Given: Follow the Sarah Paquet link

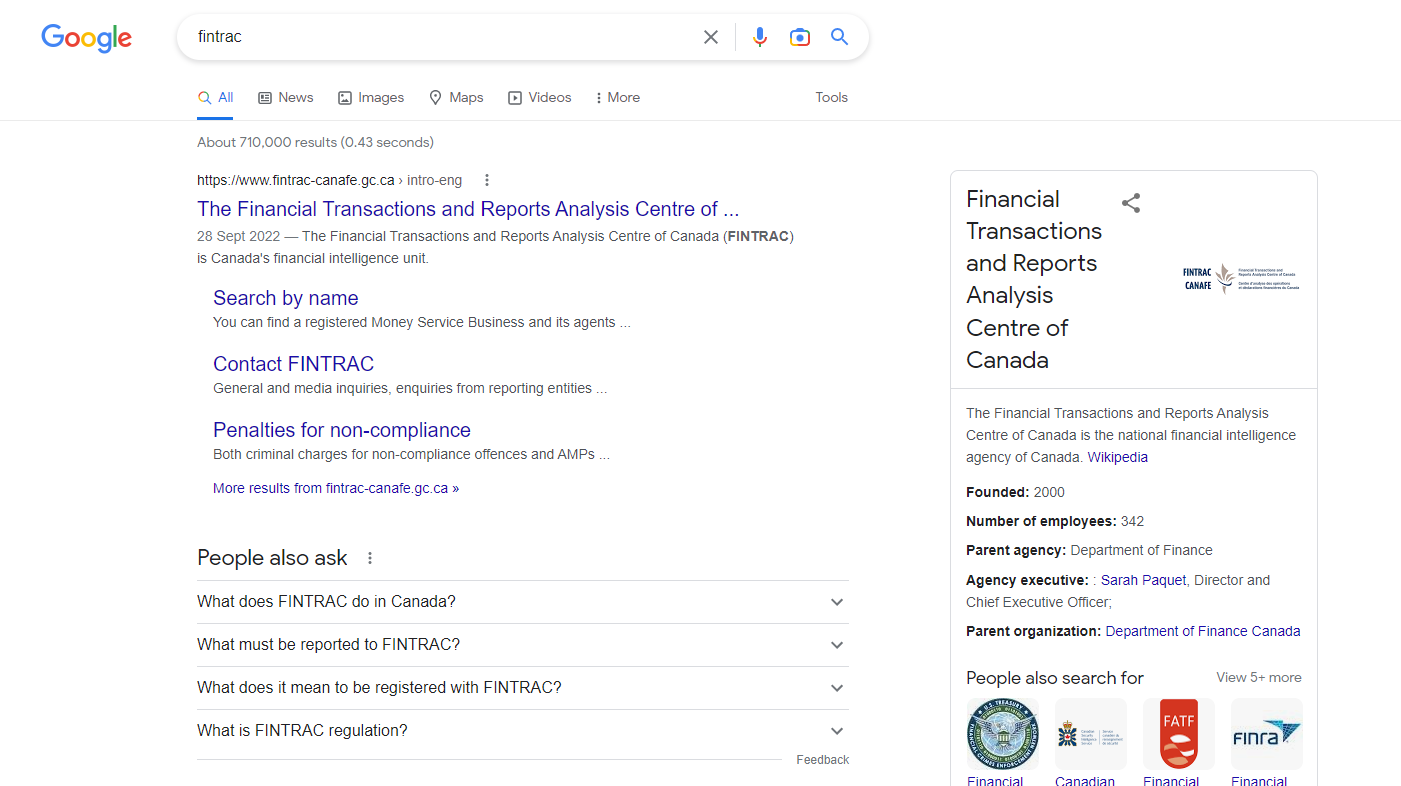Looking at the screenshot, I should (x=1143, y=580).
